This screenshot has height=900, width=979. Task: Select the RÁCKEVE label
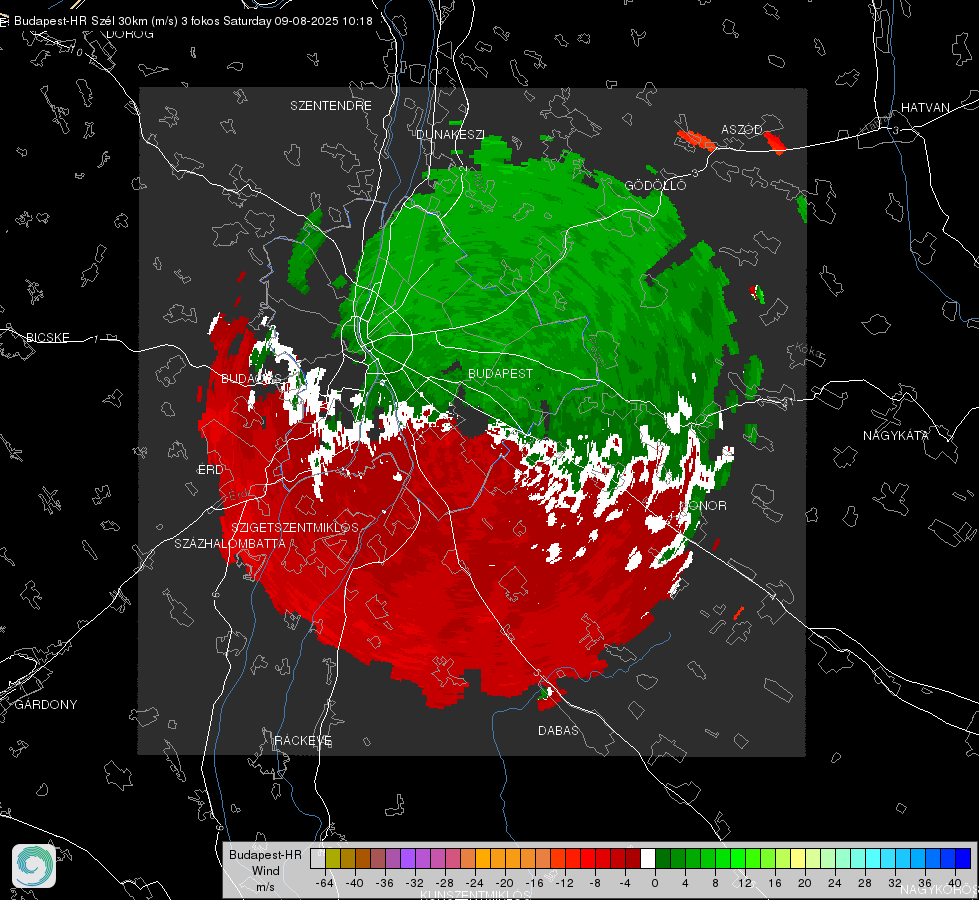point(303,740)
